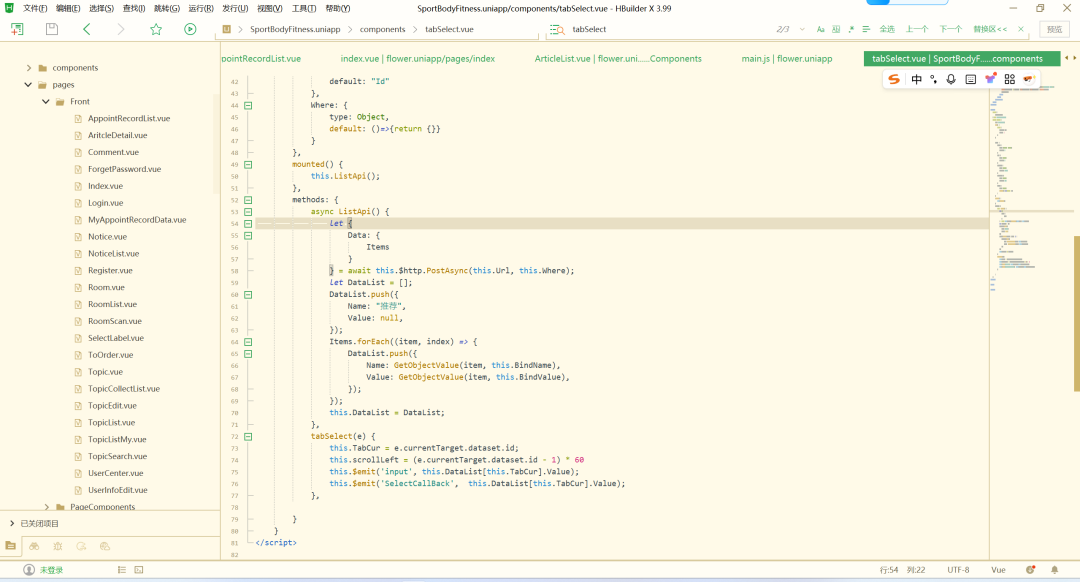
Task: Collapse the code fold at line 44
Action: click(x=248, y=105)
